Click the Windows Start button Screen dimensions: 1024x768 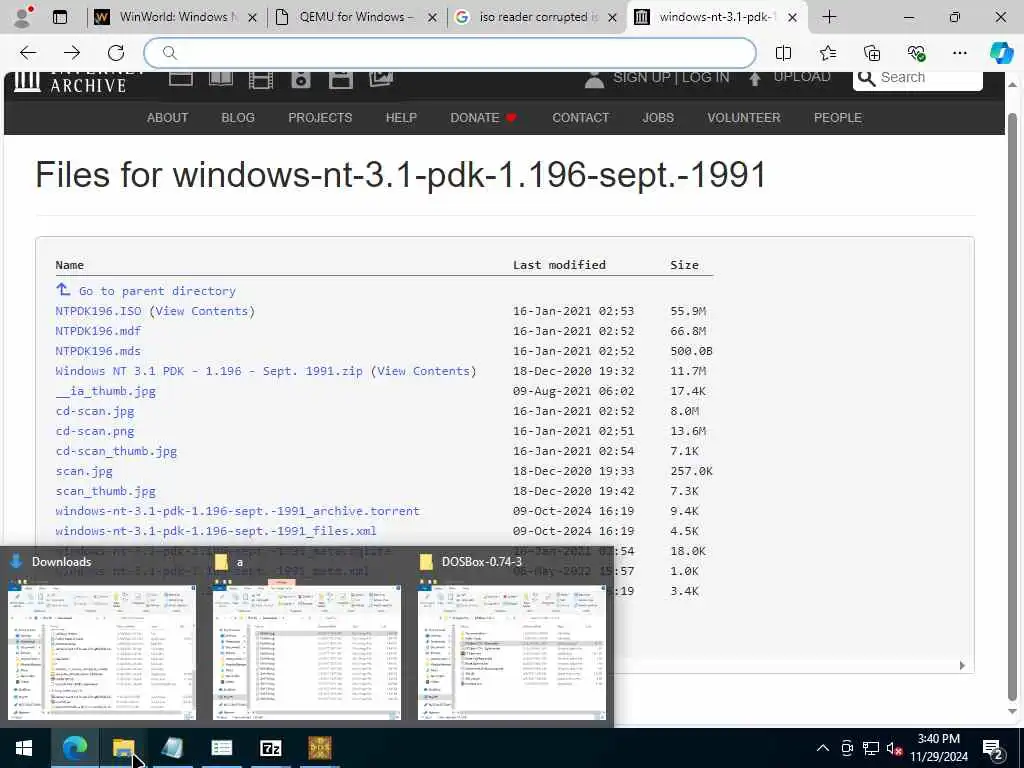click(24, 748)
